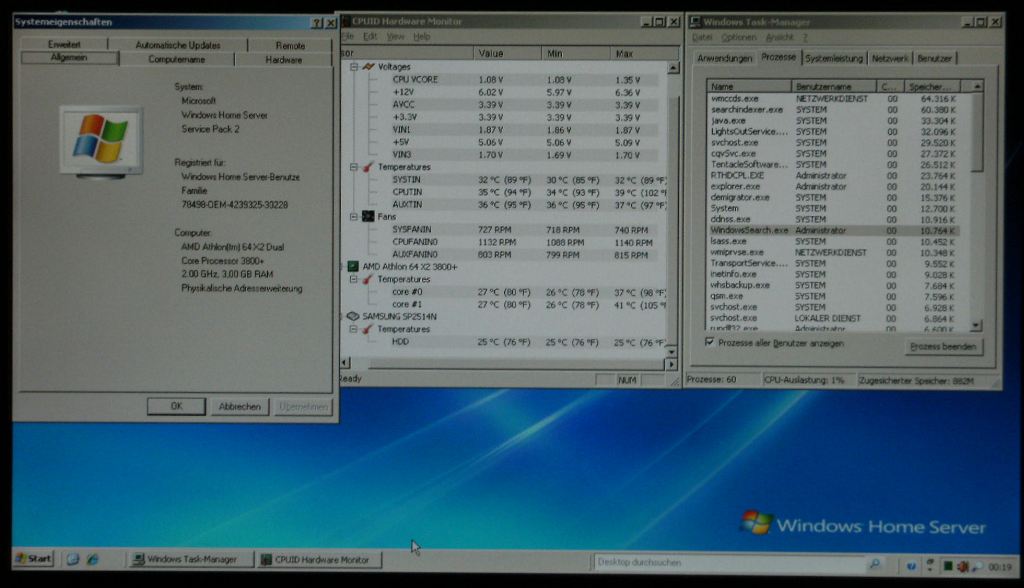Image resolution: width=1024 pixels, height=588 pixels.
Task: Toggle Prozesse aller Benutzer anzeigen checkbox
Action: 710,342
